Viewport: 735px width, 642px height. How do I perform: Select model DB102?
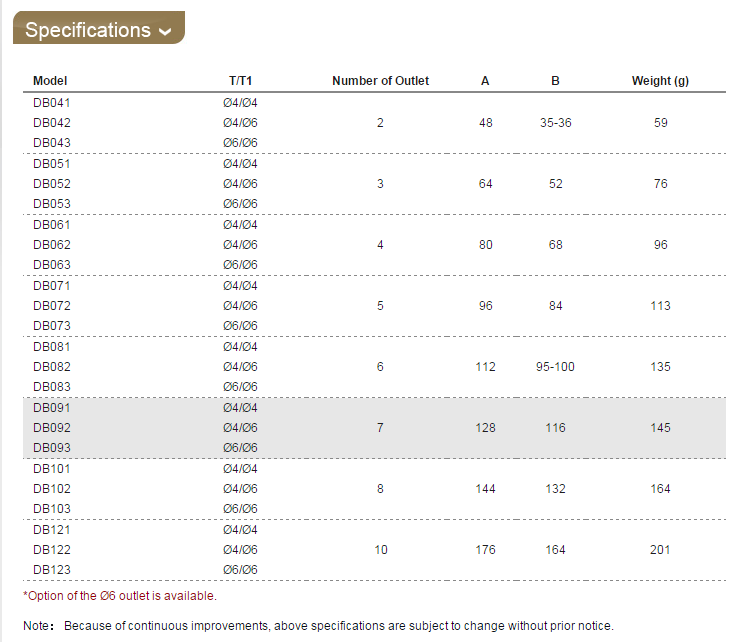tap(52, 489)
